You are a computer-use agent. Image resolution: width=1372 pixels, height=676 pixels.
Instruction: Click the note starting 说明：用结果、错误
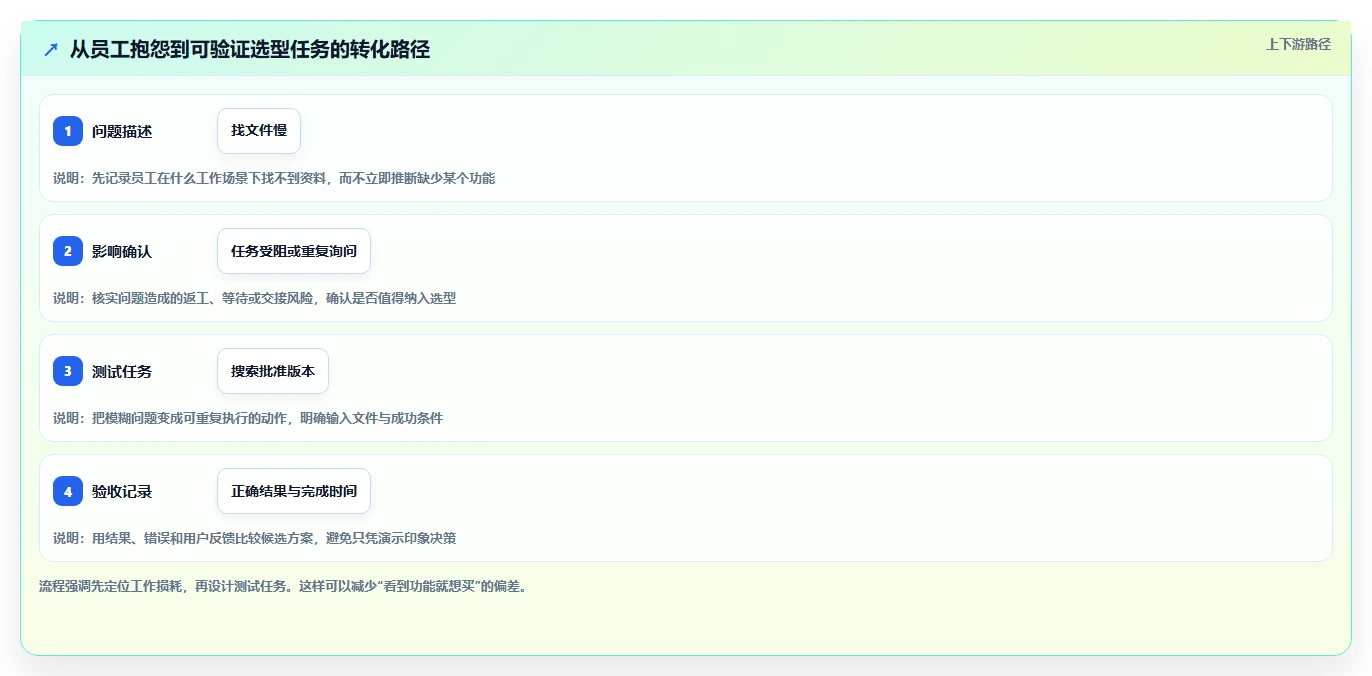coord(255,538)
